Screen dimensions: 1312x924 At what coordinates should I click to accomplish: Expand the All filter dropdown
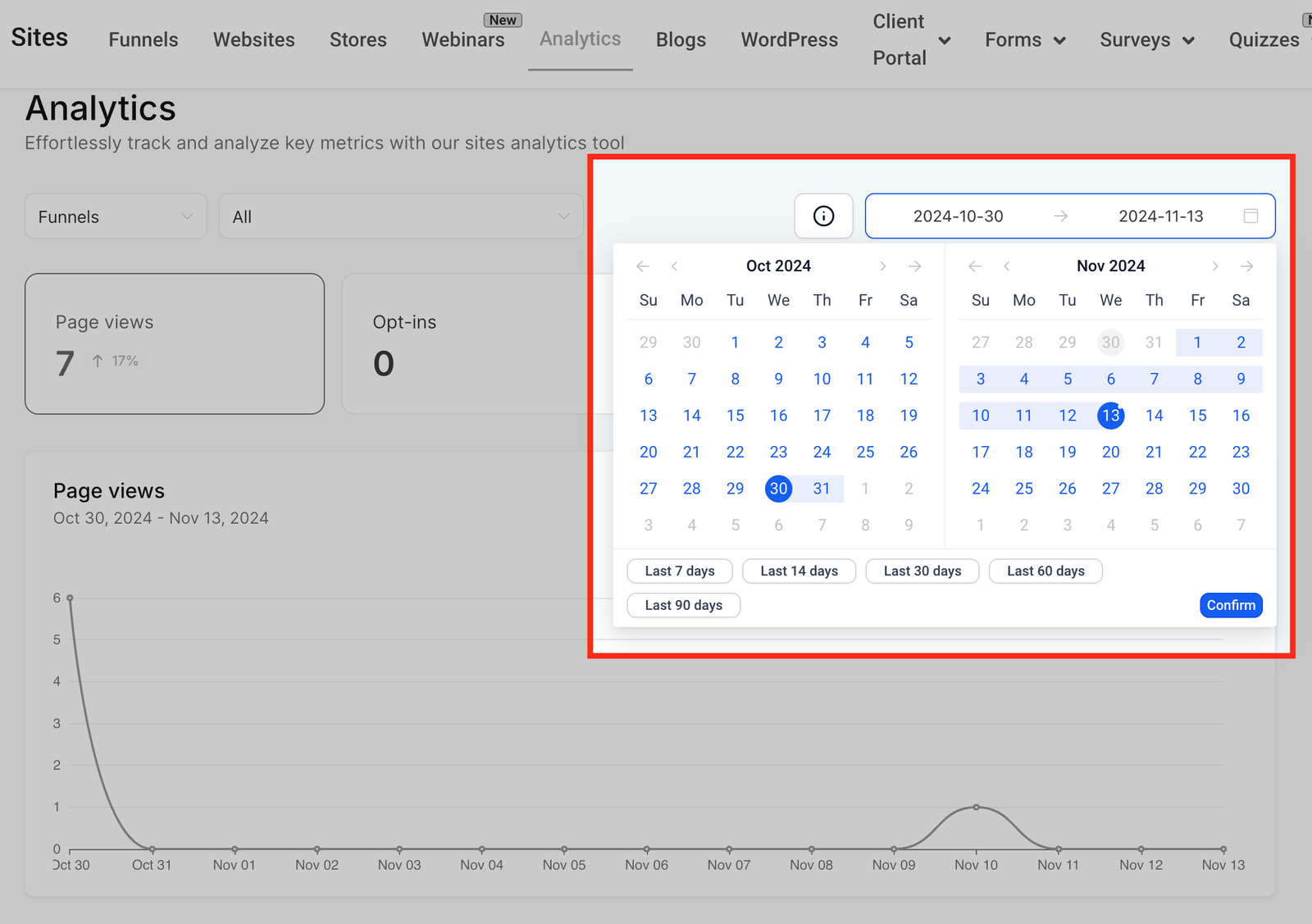coord(401,216)
